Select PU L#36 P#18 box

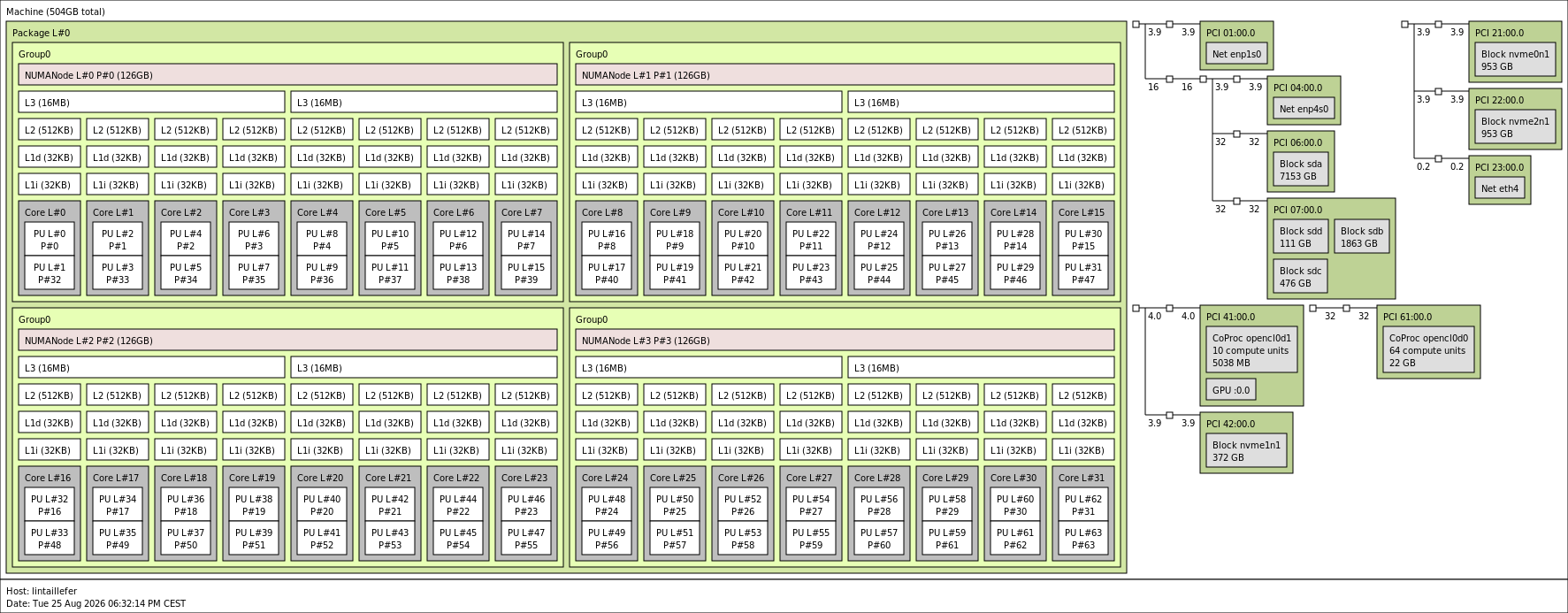click(x=186, y=505)
